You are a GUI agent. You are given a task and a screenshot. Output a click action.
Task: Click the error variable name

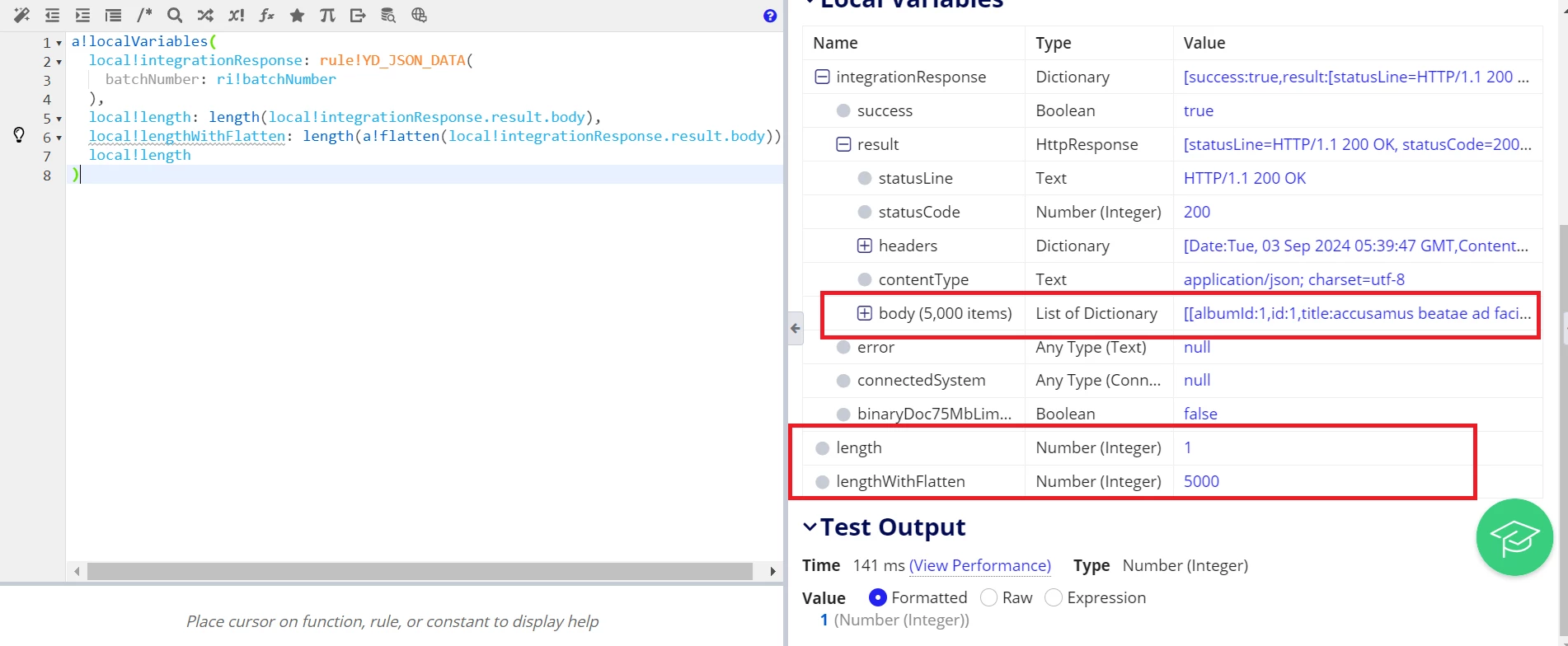click(x=876, y=347)
